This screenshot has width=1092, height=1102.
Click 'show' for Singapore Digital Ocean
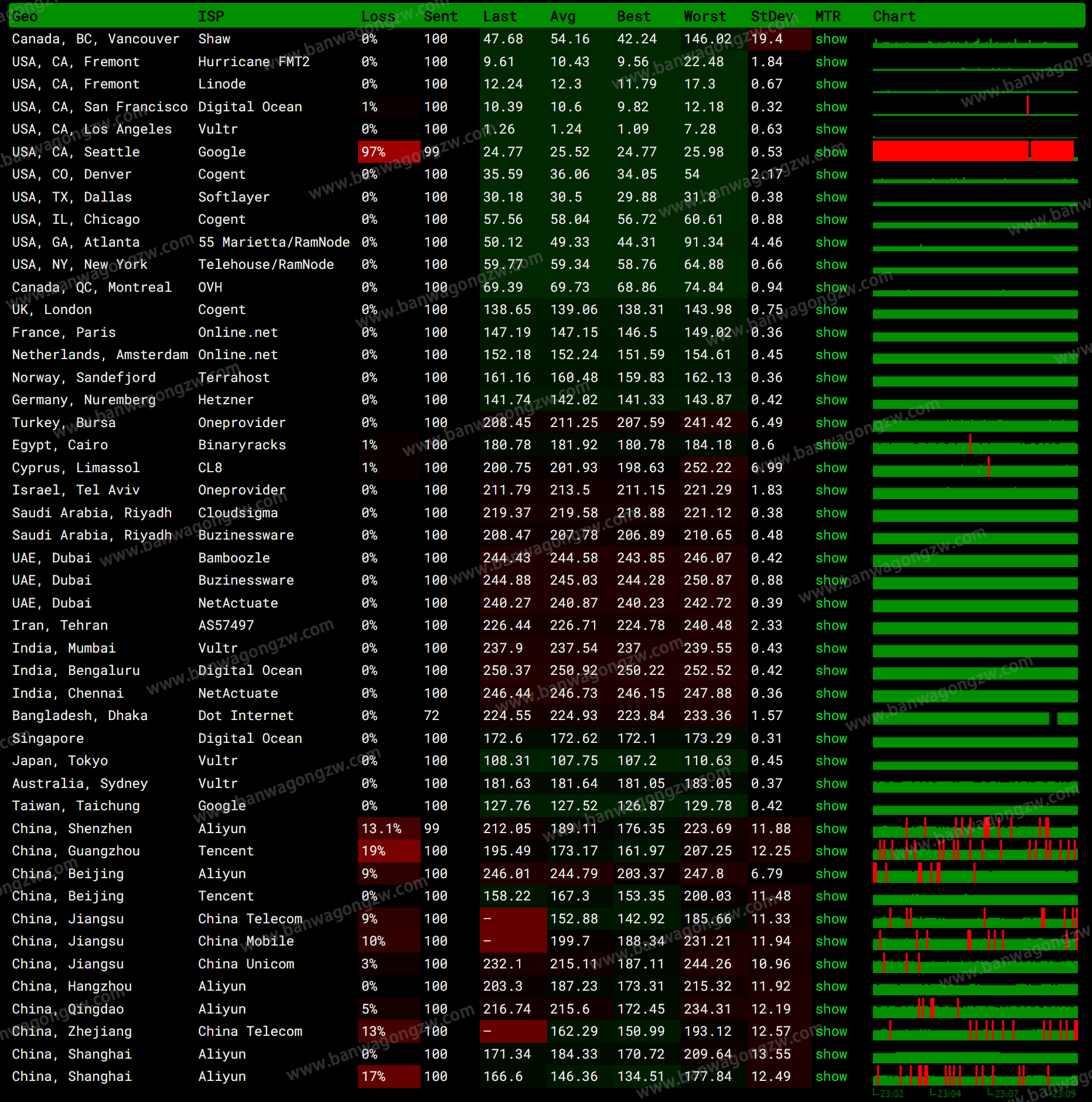831,739
